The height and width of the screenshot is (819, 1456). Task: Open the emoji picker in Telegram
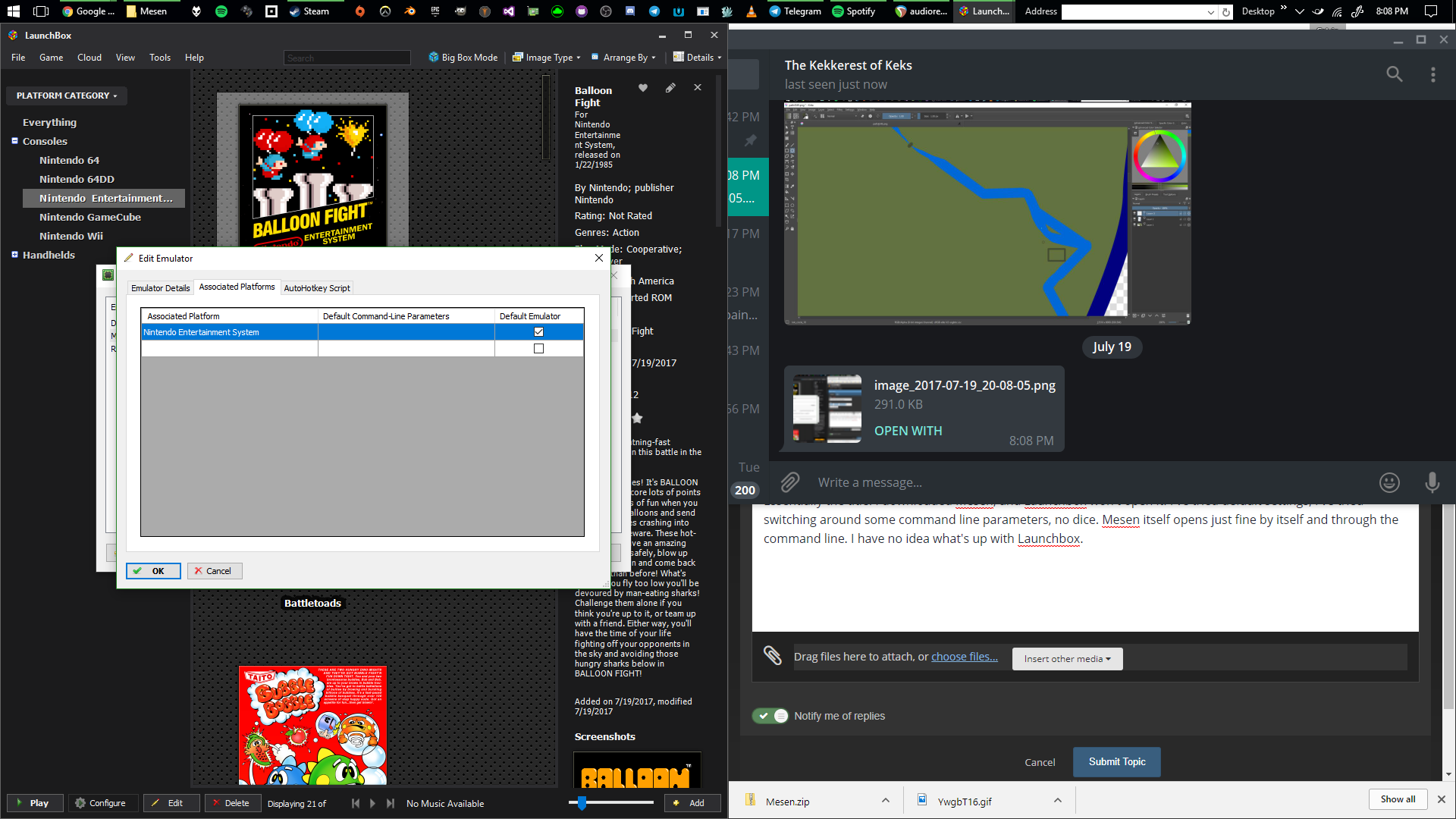[1389, 482]
